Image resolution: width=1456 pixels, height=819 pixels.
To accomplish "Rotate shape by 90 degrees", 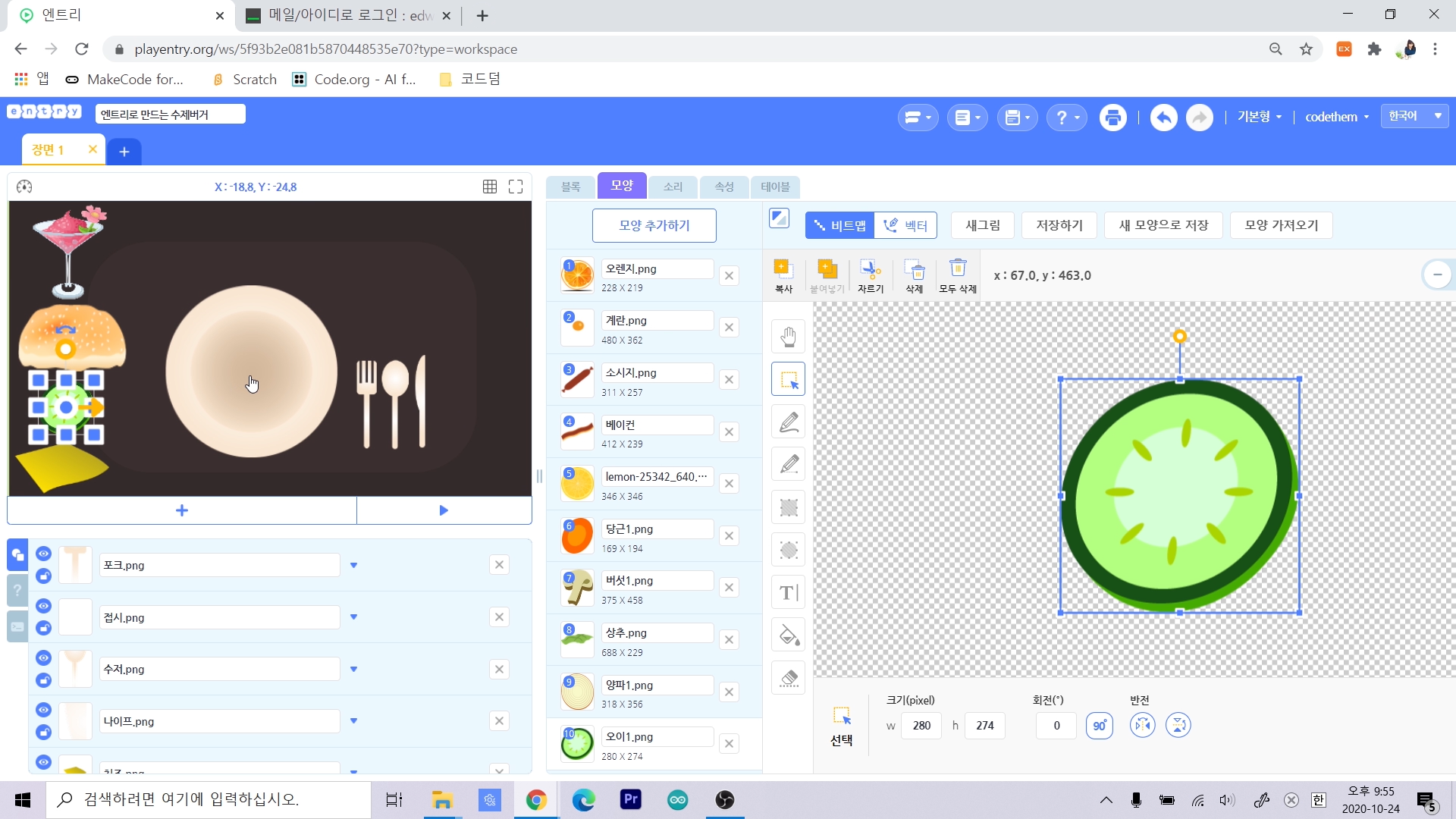I will [x=1099, y=726].
